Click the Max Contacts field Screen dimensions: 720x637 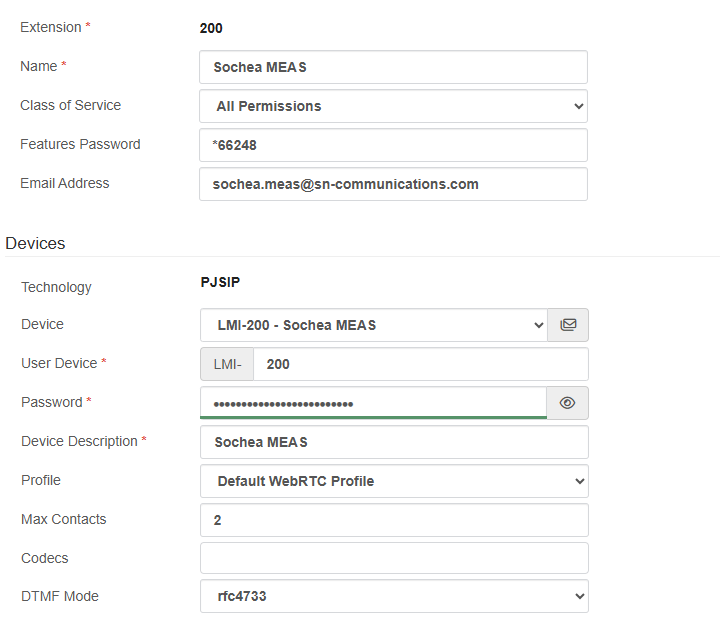394,520
